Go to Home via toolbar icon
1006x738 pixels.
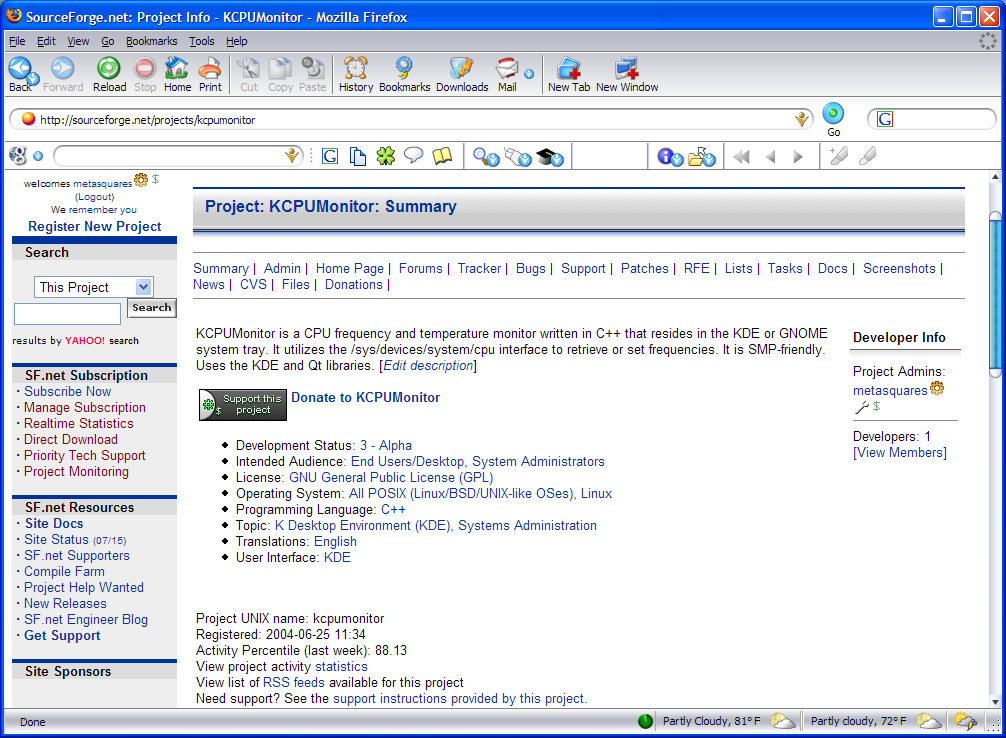(177, 73)
